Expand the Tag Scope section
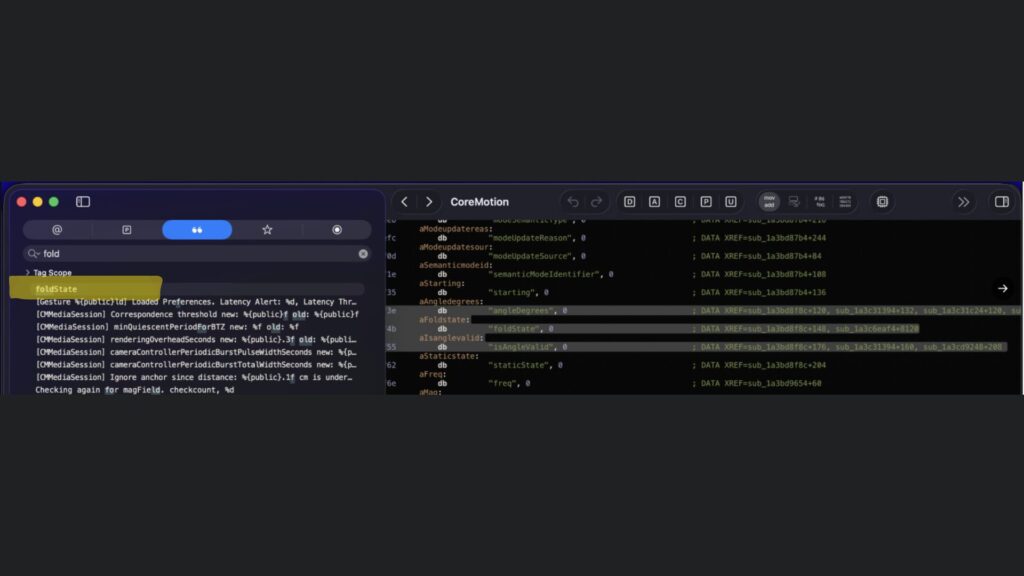Viewport: 1024px width, 576px height. click(x=27, y=272)
